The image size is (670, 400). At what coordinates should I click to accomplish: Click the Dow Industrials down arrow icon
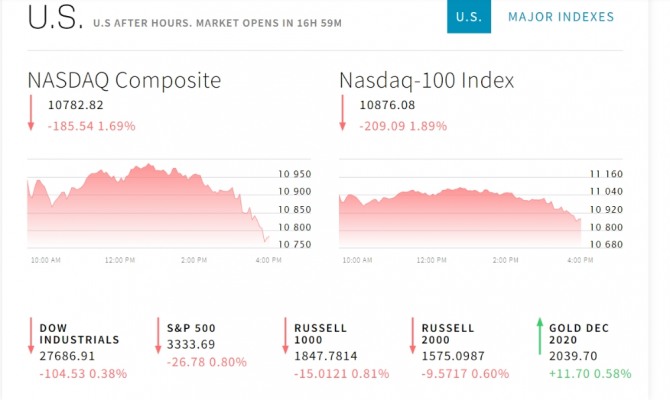click(x=31, y=336)
